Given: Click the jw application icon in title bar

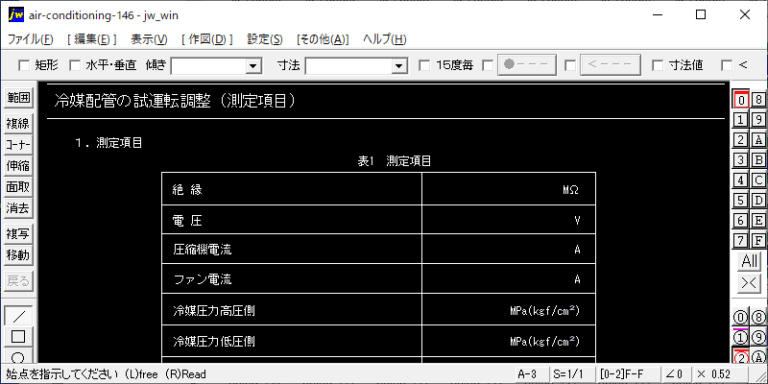Looking at the screenshot, I should click(x=16, y=15).
